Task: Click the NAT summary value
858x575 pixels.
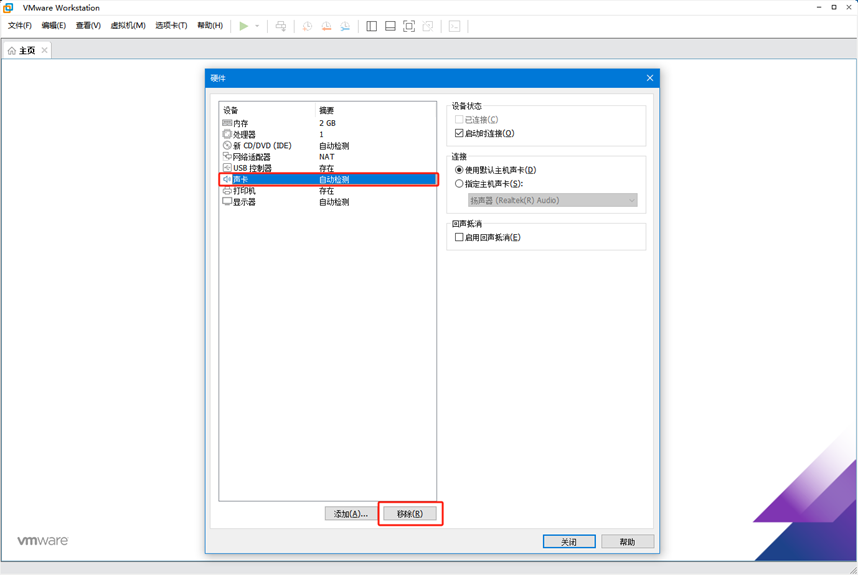Action: (327, 157)
